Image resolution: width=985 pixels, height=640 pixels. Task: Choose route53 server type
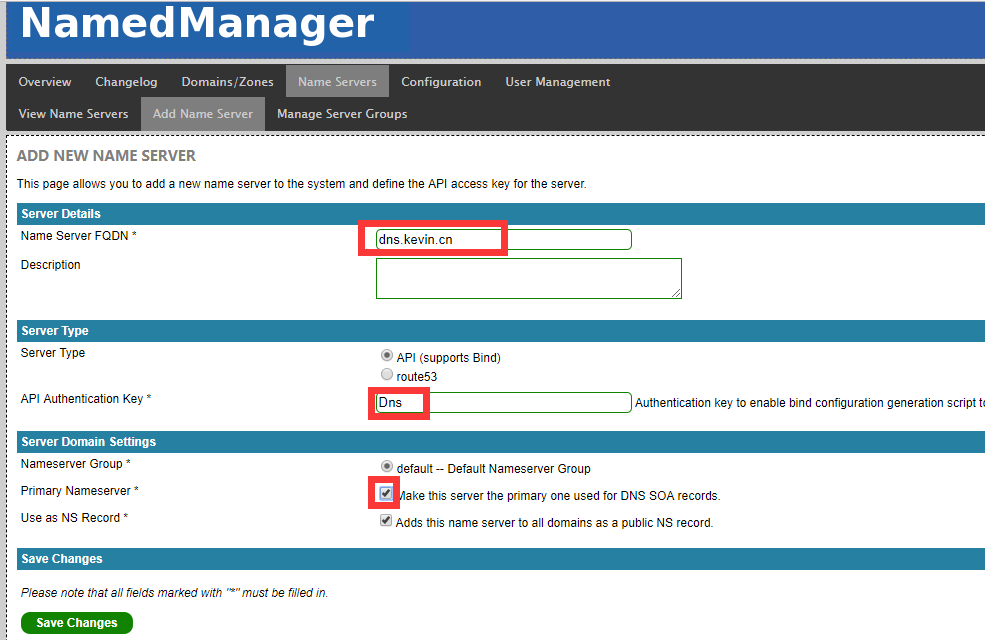pyautogui.click(x=387, y=375)
